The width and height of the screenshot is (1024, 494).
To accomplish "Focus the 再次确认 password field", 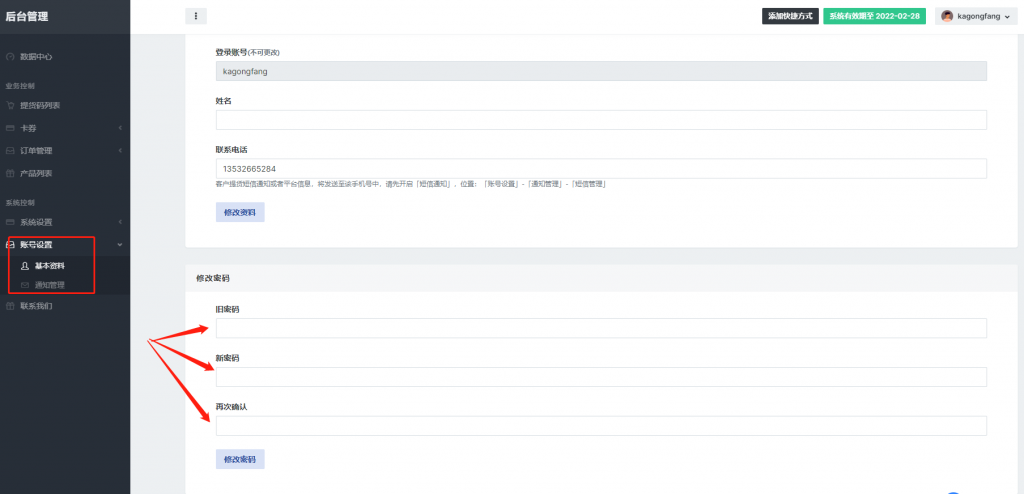I will (x=601, y=426).
